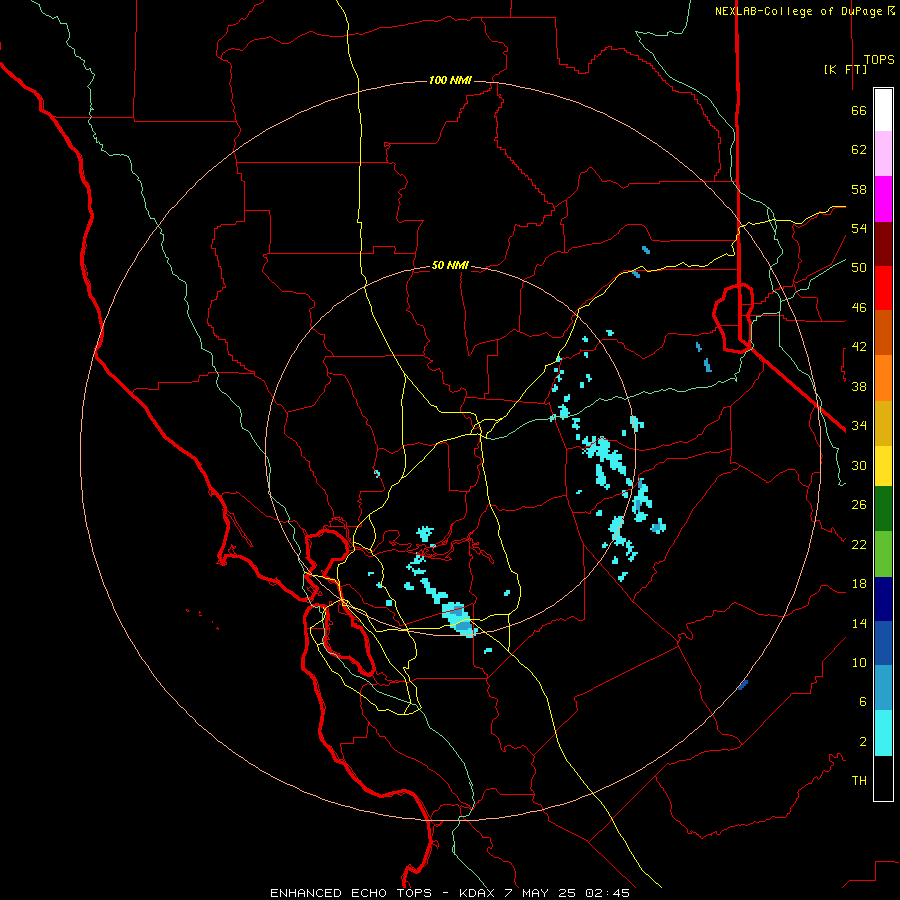Viewport: 900px width, 900px height.
Task: Click the light blue 14 kft legend swatch
Action: click(x=883, y=687)
